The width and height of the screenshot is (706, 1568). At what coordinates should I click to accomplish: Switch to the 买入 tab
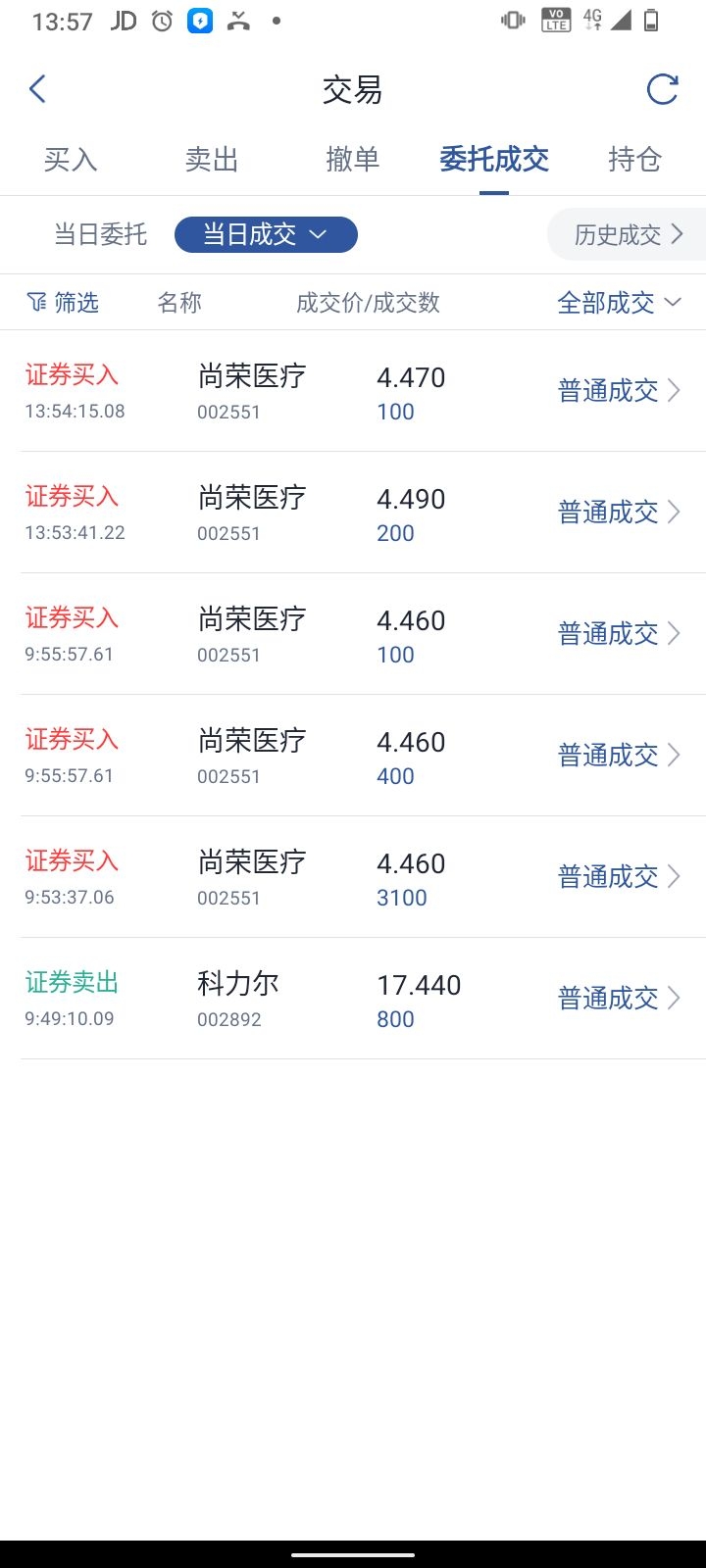[x=71, y=159]
